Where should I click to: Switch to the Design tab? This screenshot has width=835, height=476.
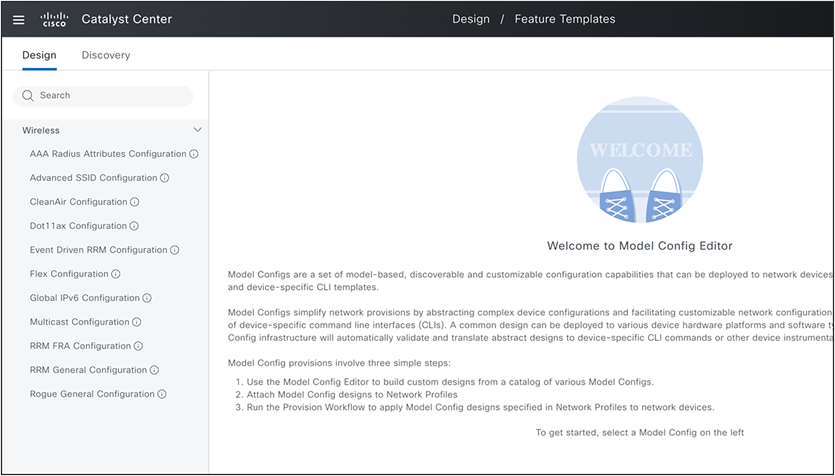[x=39, y=55]
